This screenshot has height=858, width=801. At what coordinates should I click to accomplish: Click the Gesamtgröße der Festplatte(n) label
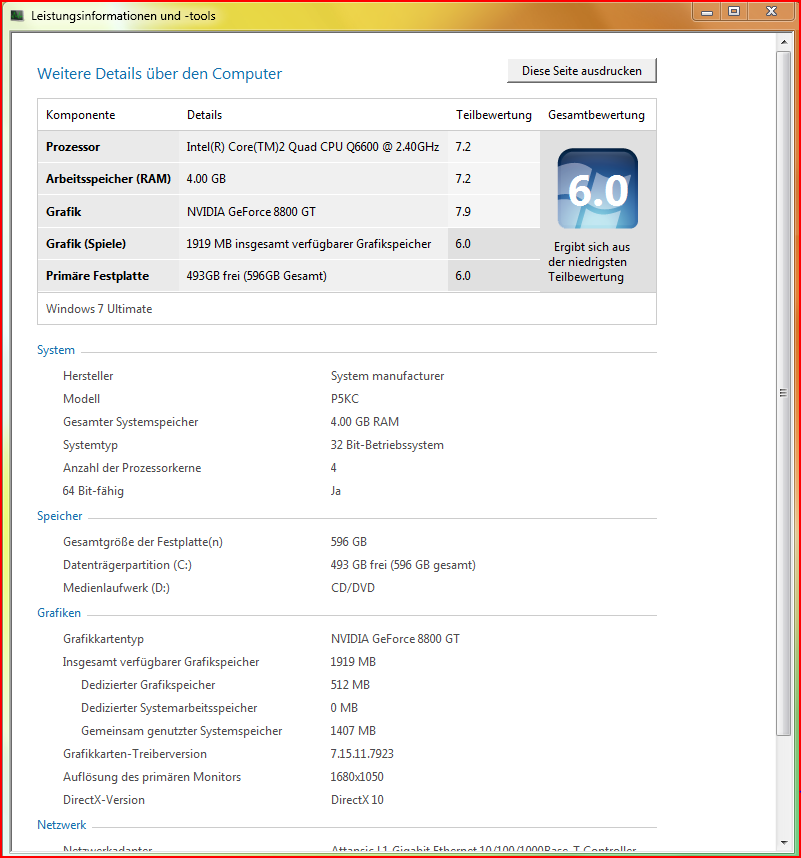pyautogui.click(x=143, y=542)
